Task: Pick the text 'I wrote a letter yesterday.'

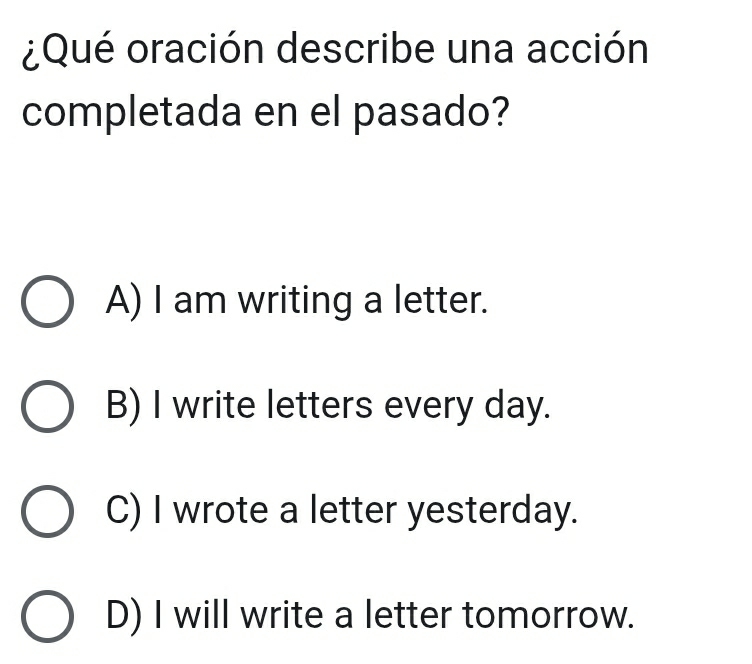Action: [x=364, y=511]
